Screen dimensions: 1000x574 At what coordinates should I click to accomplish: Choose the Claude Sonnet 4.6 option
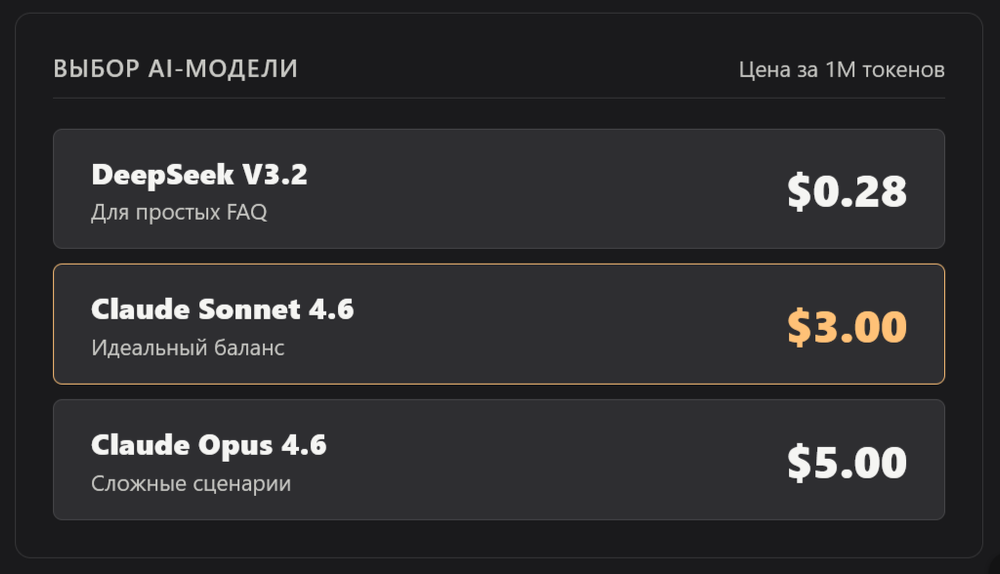(x=499, y=324)
